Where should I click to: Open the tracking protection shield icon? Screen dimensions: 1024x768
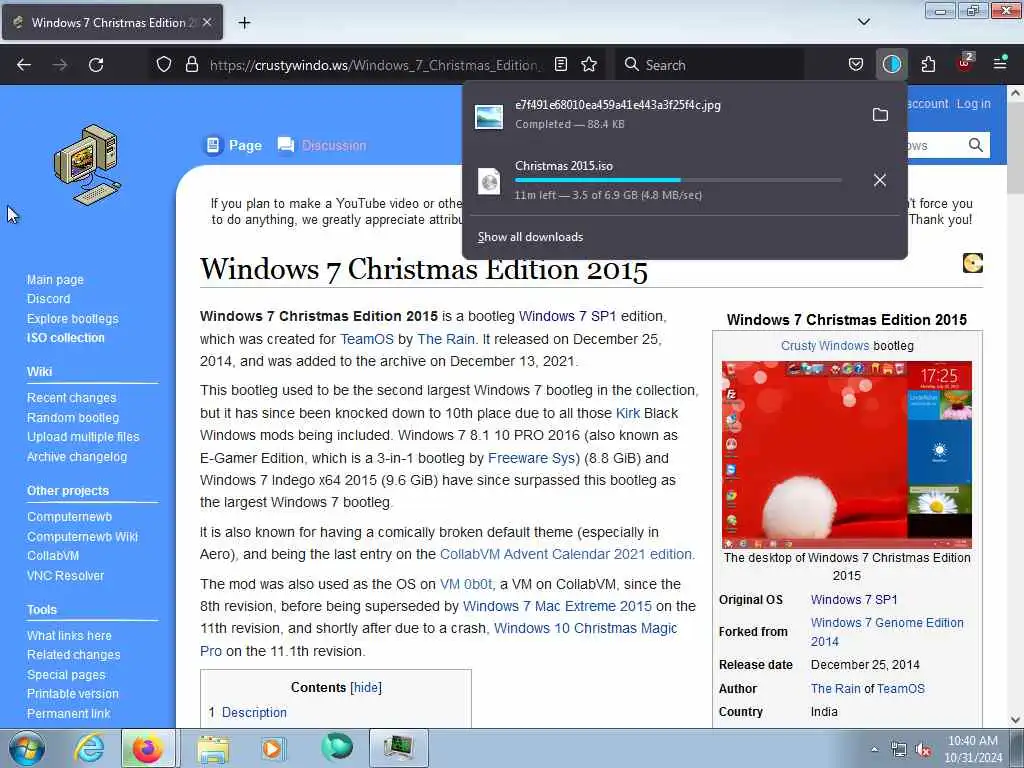tap(164, 65)
